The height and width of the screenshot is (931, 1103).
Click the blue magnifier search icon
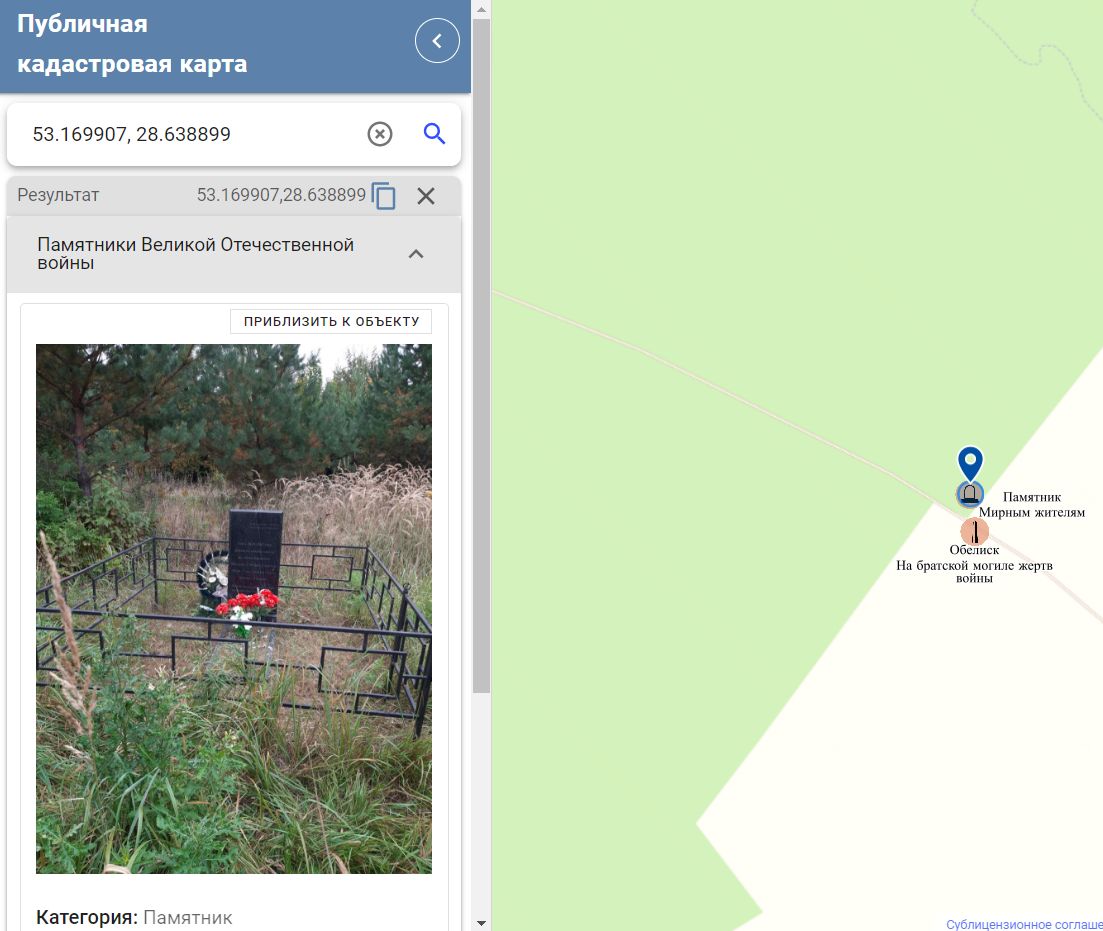pos(434,133)
